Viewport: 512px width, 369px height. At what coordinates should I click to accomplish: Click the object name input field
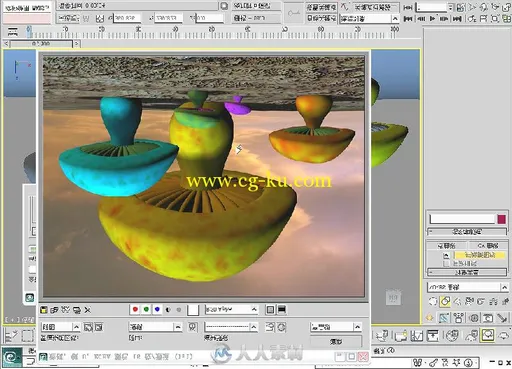[462, 219]
